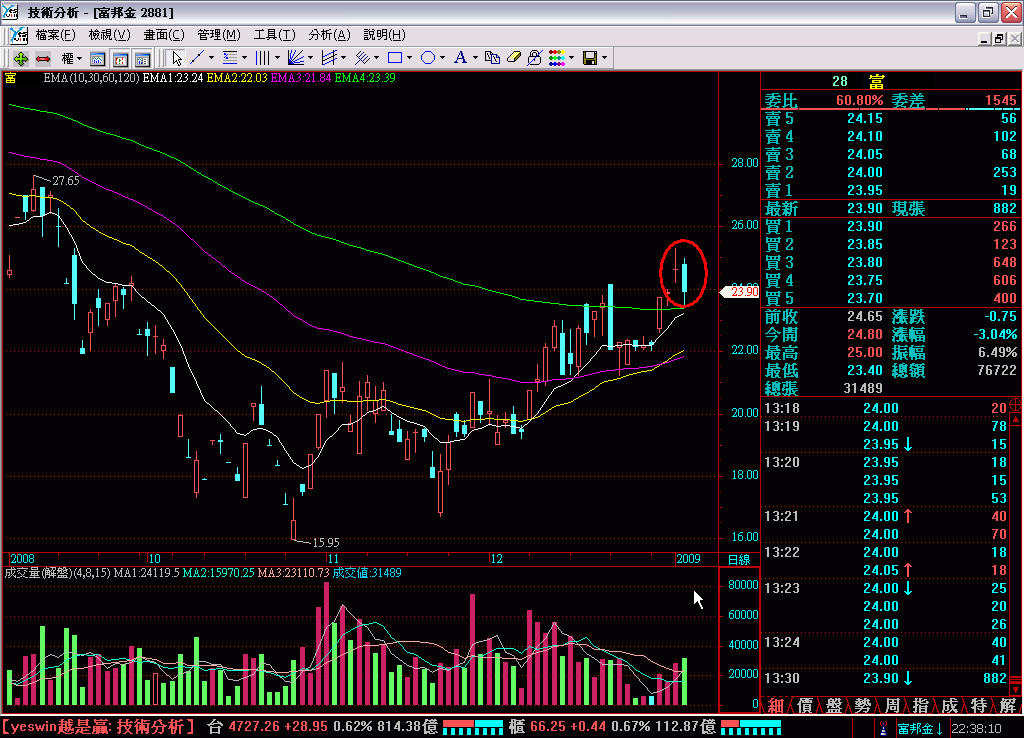Switch to the 解 tab

[x=1008, y=705]
